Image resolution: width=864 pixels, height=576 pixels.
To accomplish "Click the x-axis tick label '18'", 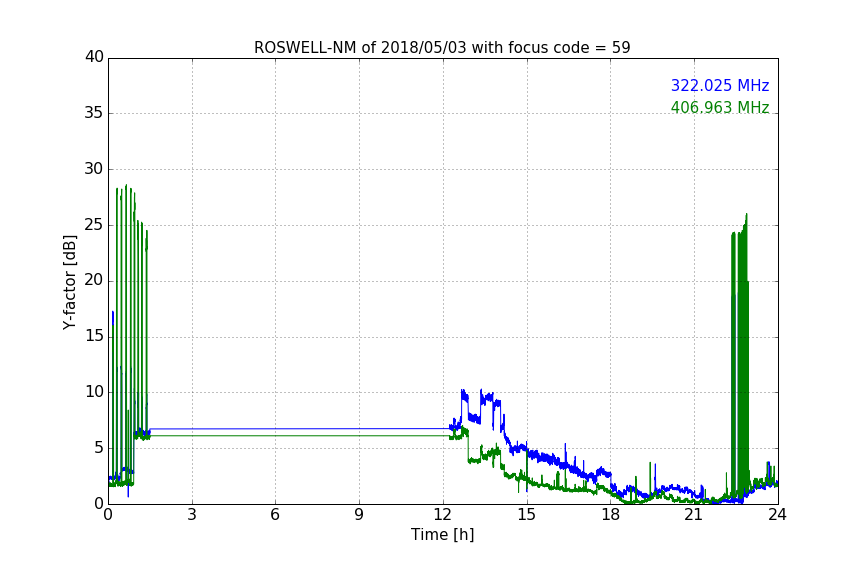I will (x=610, y=515).
